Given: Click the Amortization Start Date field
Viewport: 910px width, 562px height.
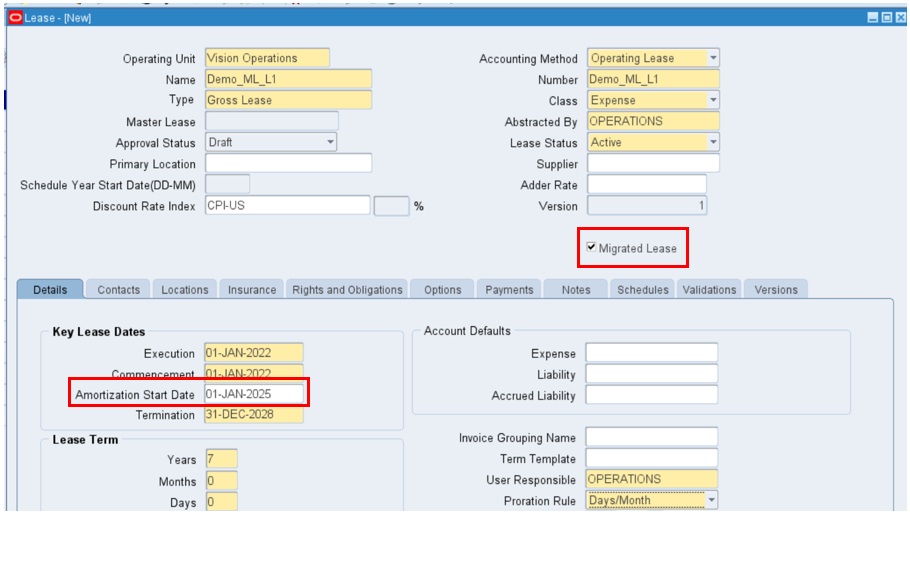Looking at the screenshot, I should click(x=254, y=394).
